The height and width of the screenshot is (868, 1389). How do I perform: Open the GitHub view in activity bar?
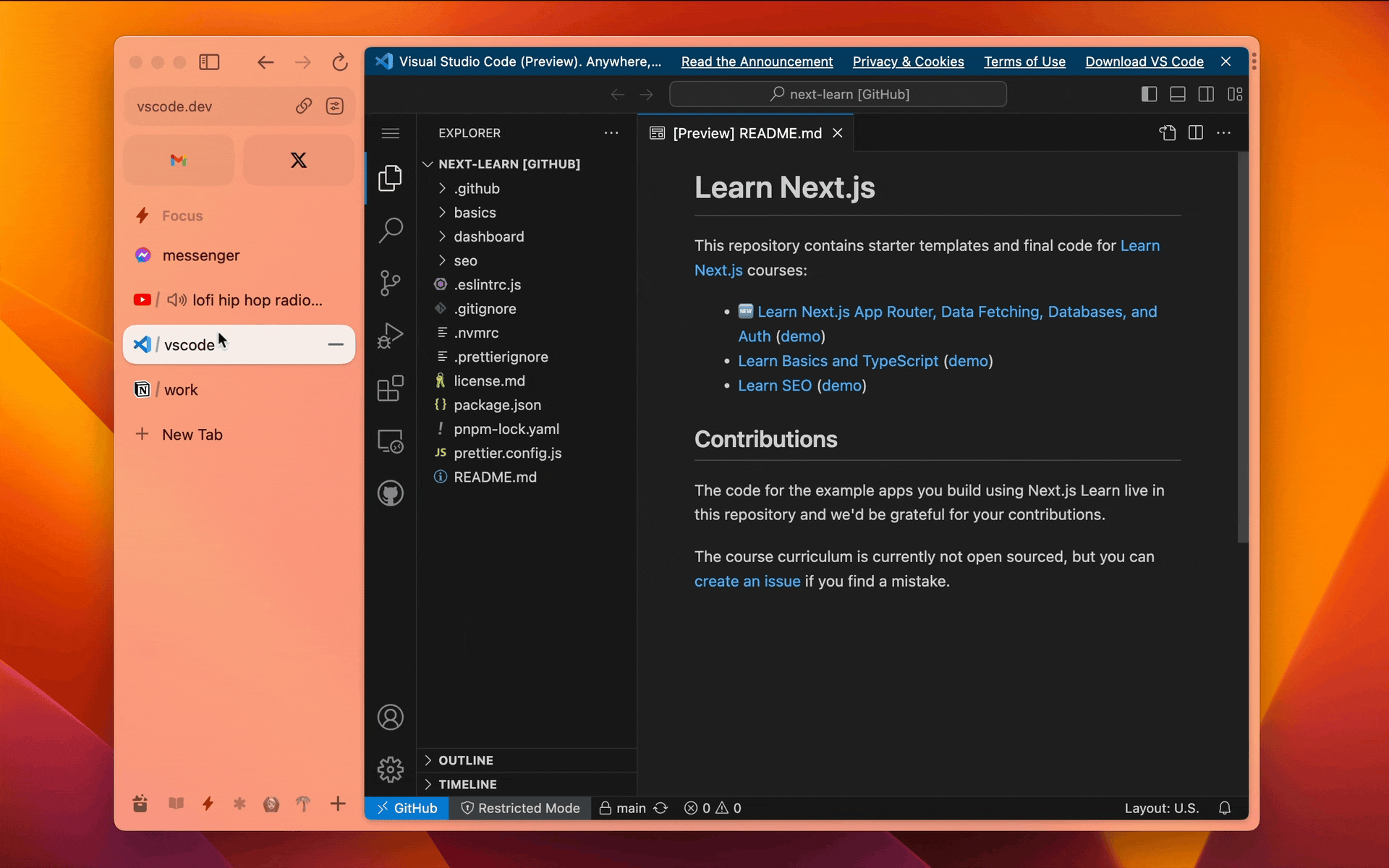pos(390,493)
